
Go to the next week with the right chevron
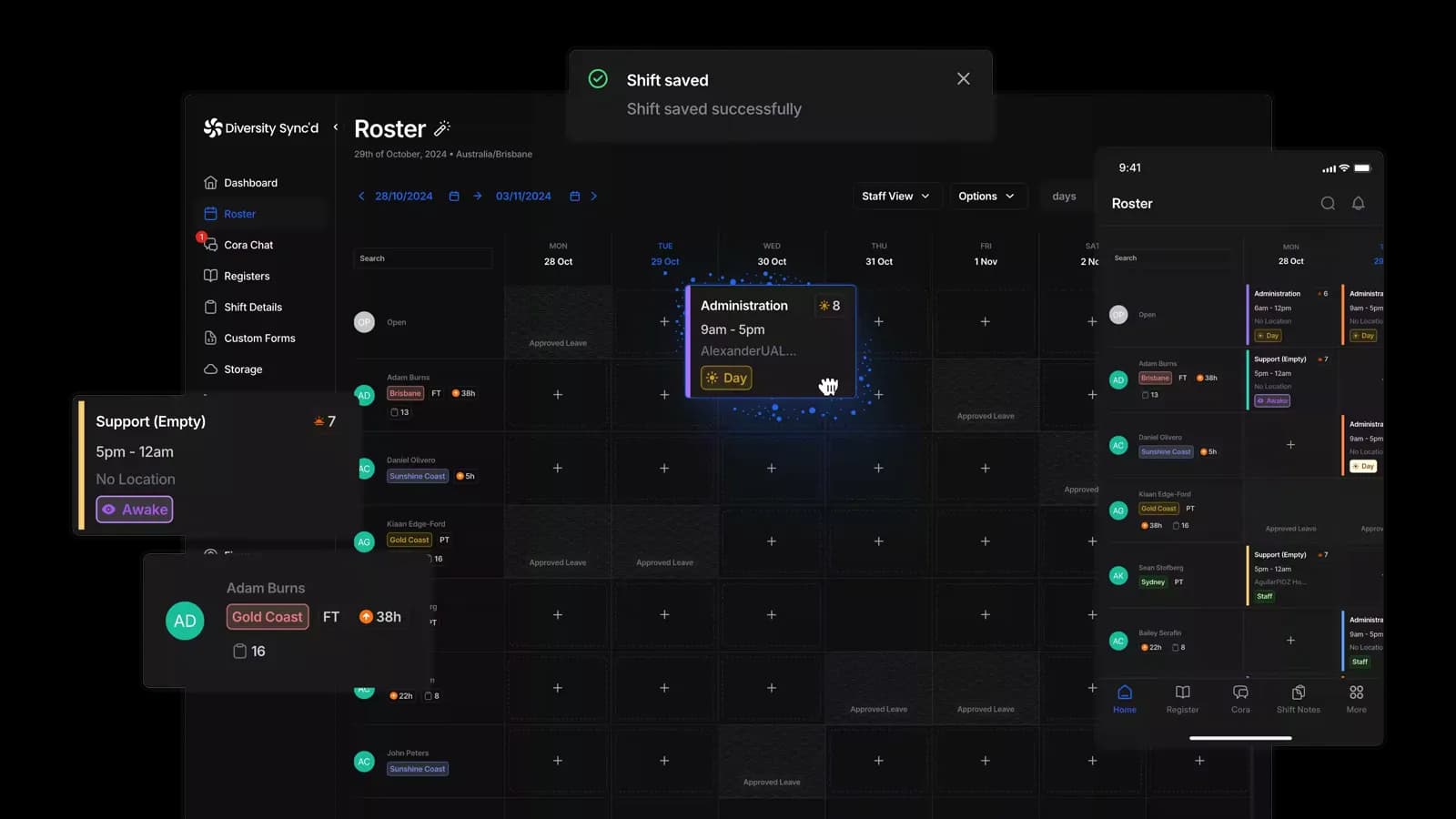point(594,196)
